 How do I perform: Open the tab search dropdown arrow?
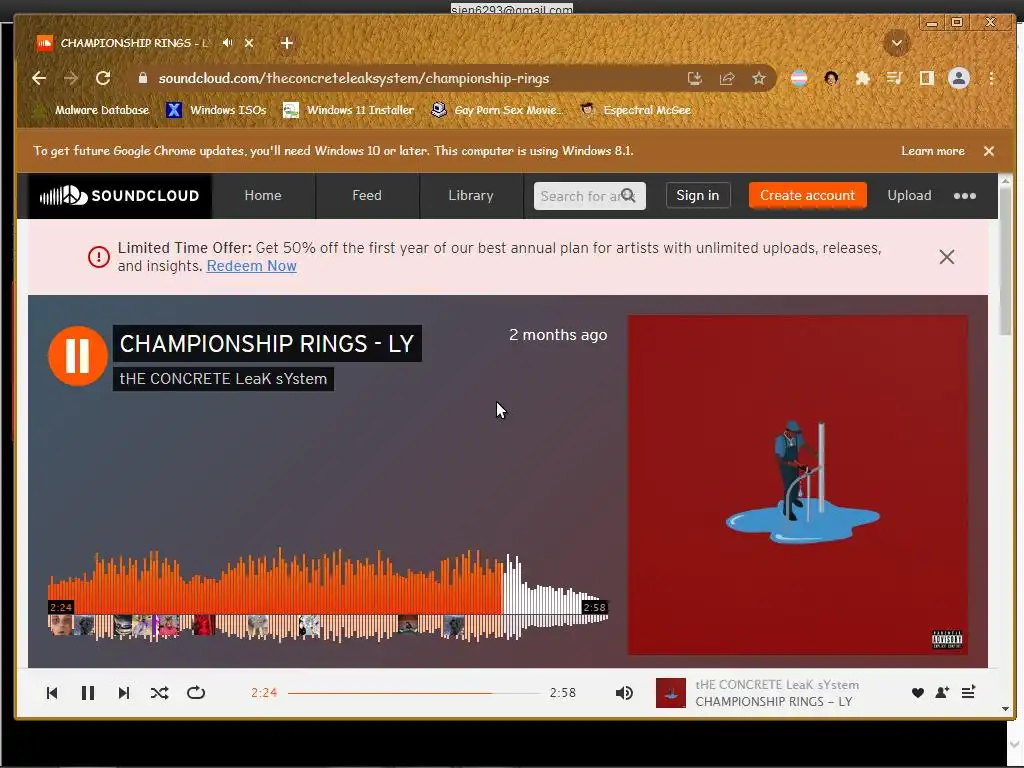click(x=897, y=43)
